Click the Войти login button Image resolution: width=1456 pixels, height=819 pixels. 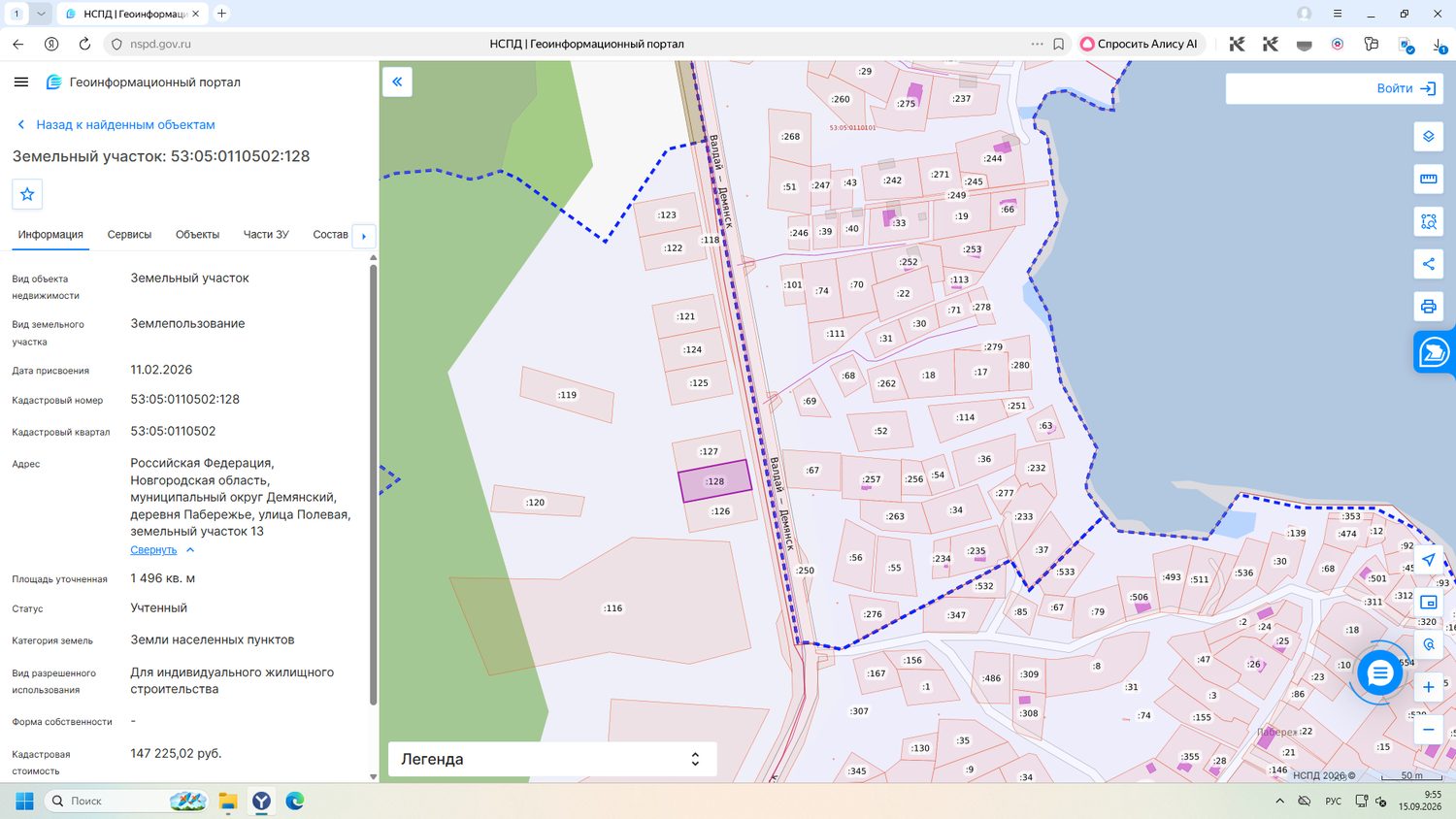pyautogui.click(x=1406, y=88)
